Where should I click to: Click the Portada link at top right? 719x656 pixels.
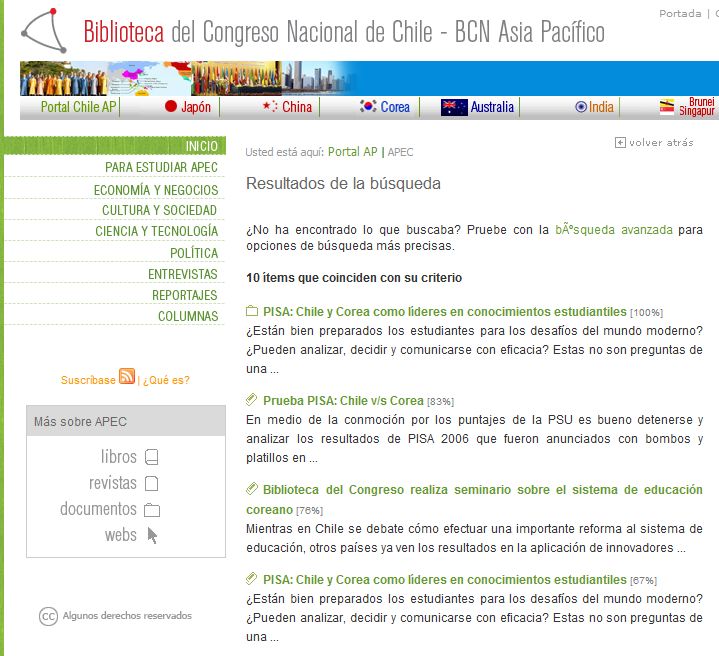click(680, 13)
